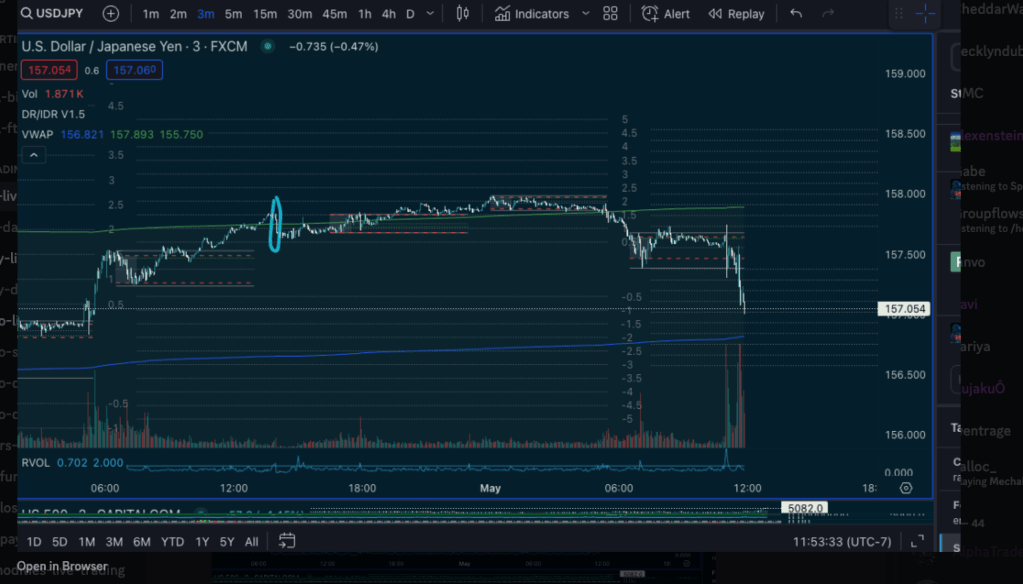Open the go-to-date calendar icon

click(287, 541)
